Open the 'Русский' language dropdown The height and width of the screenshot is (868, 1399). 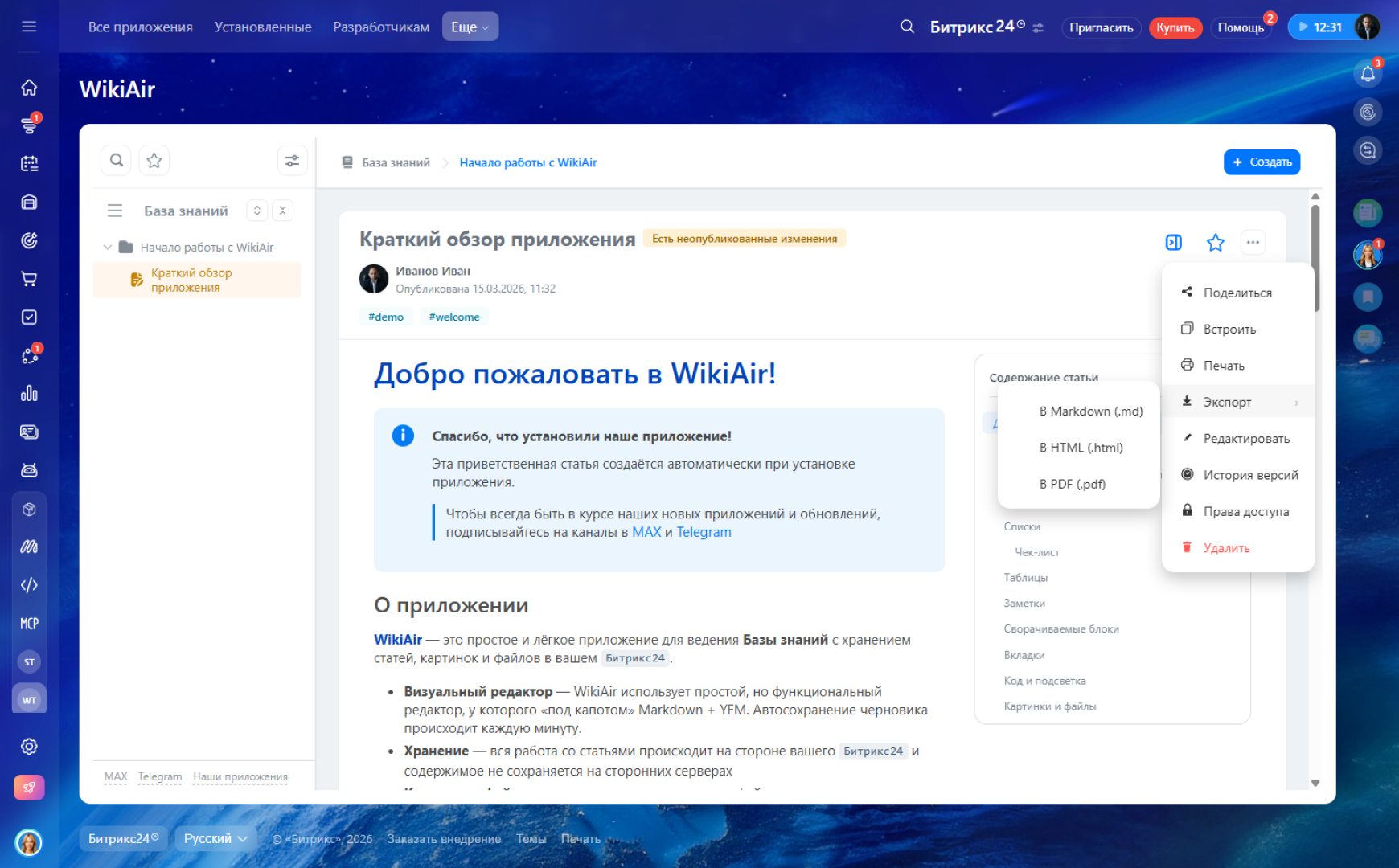[x=215, y=838]
